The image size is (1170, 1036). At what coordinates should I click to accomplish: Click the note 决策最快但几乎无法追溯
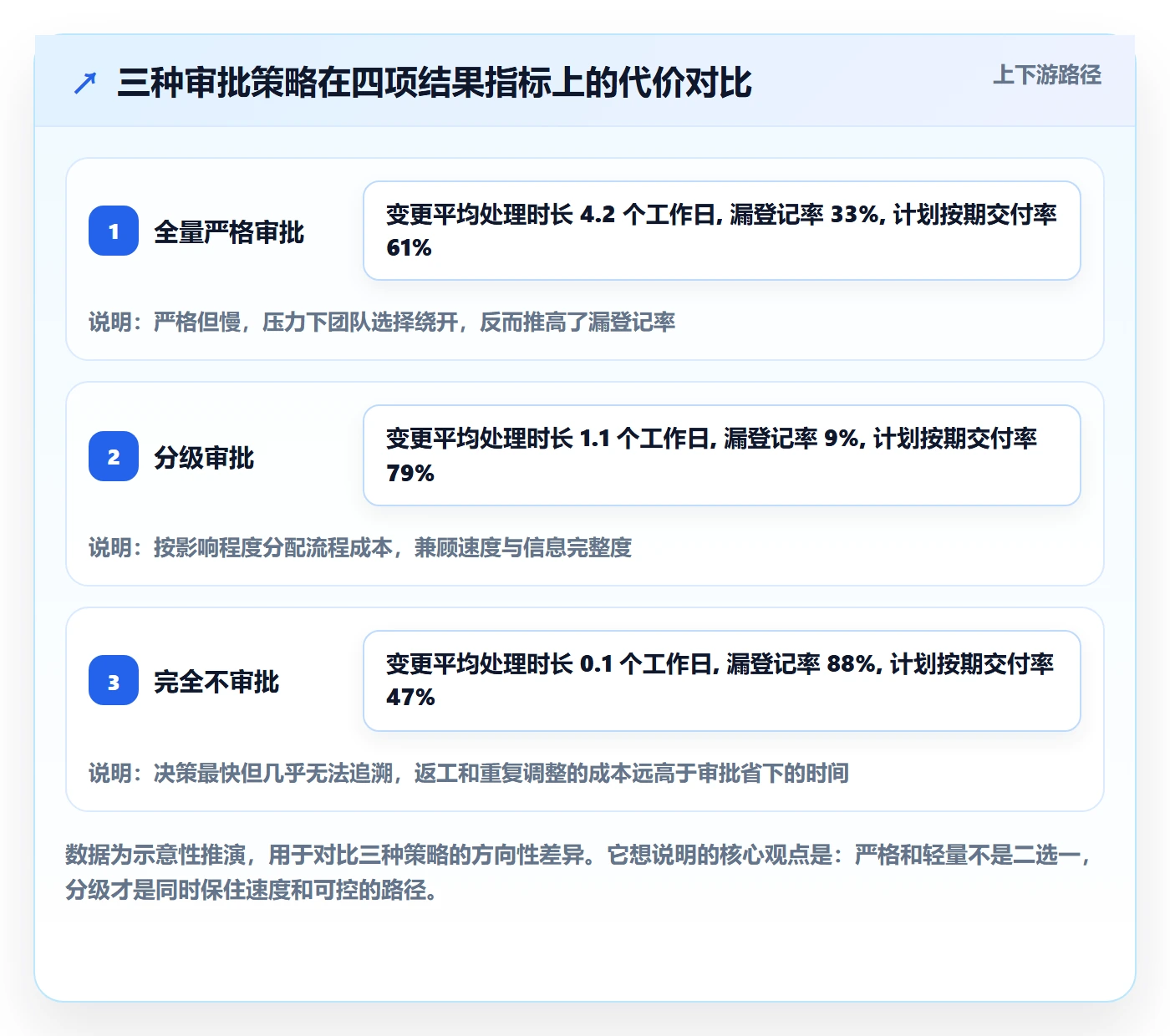point(469,773)
